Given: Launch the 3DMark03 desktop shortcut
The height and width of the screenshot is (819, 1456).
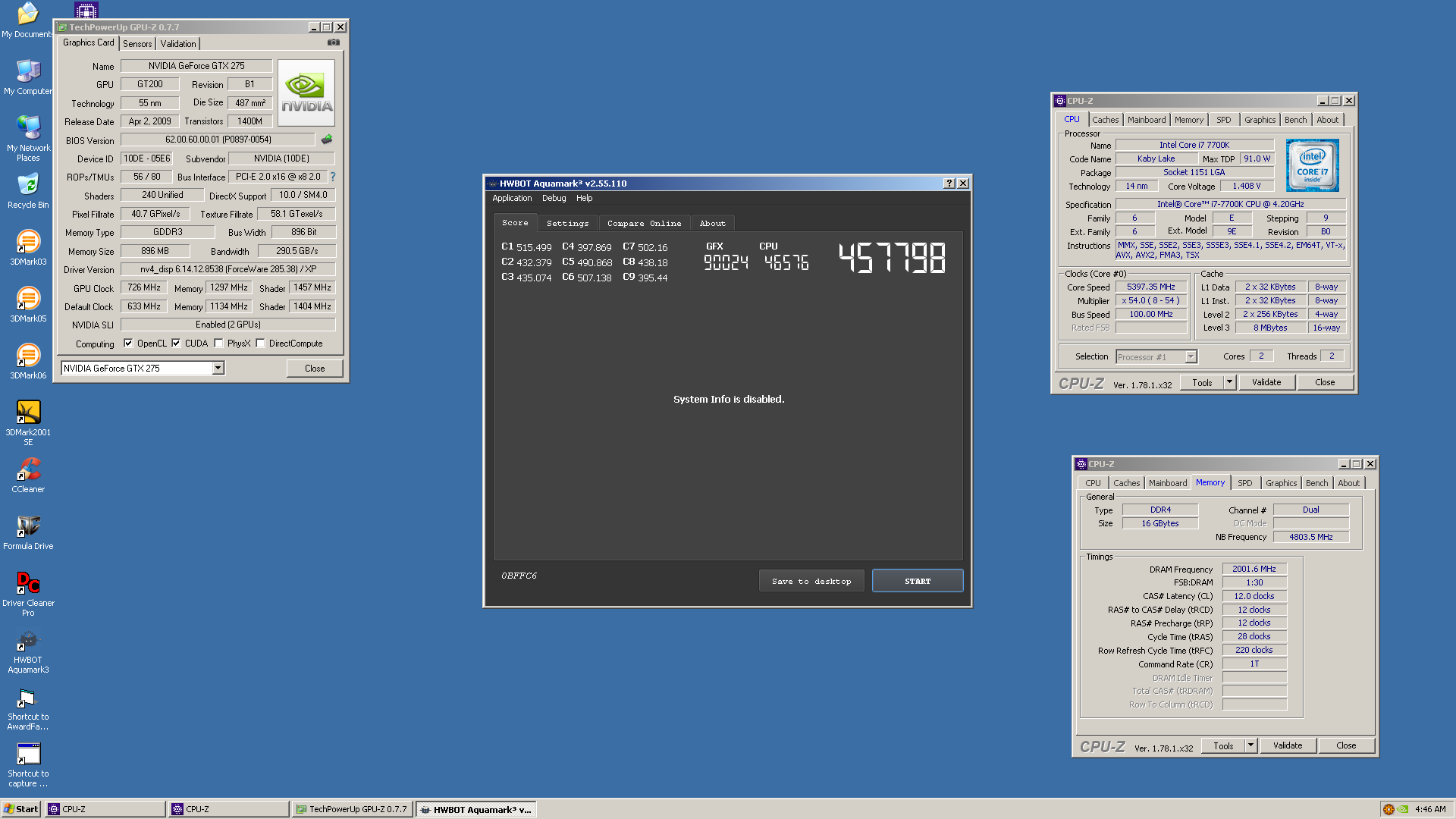Looking at the screenshot, I should pyautogui.click(x=28, y=248).
